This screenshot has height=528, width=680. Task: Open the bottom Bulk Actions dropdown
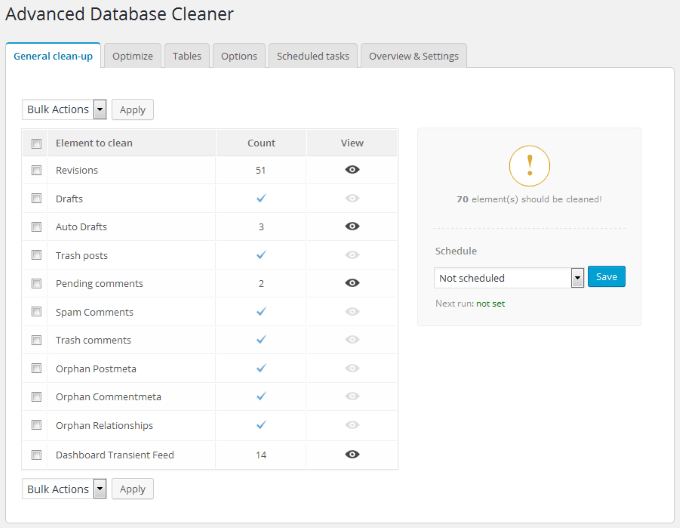pos(64,489)
